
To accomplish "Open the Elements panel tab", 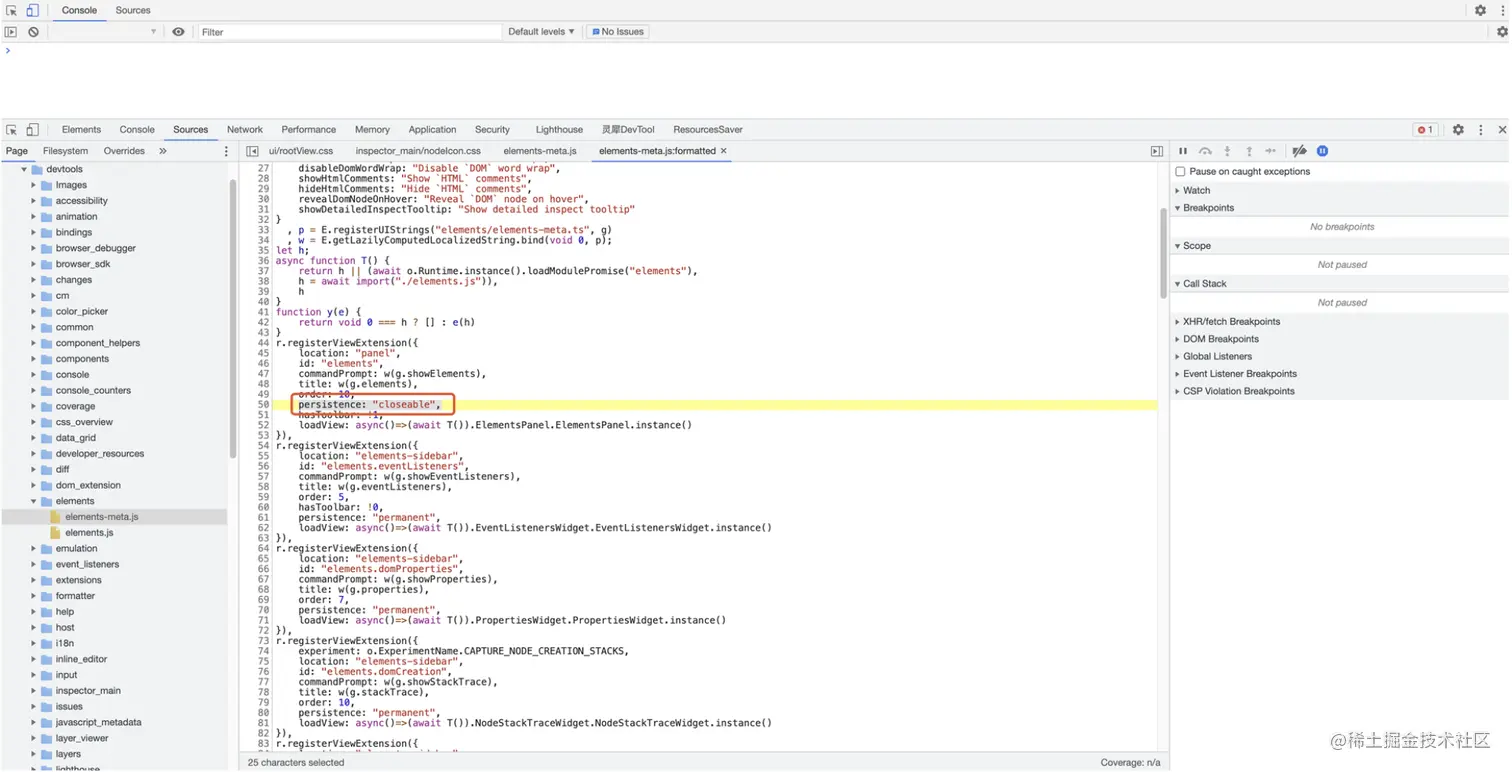I will 81,130.
